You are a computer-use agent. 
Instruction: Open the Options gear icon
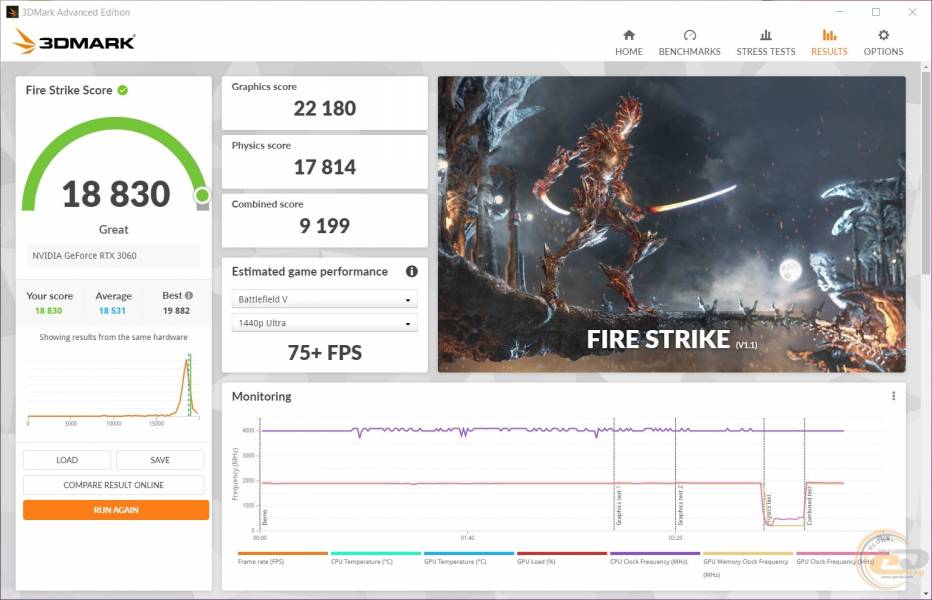[883, 35]
